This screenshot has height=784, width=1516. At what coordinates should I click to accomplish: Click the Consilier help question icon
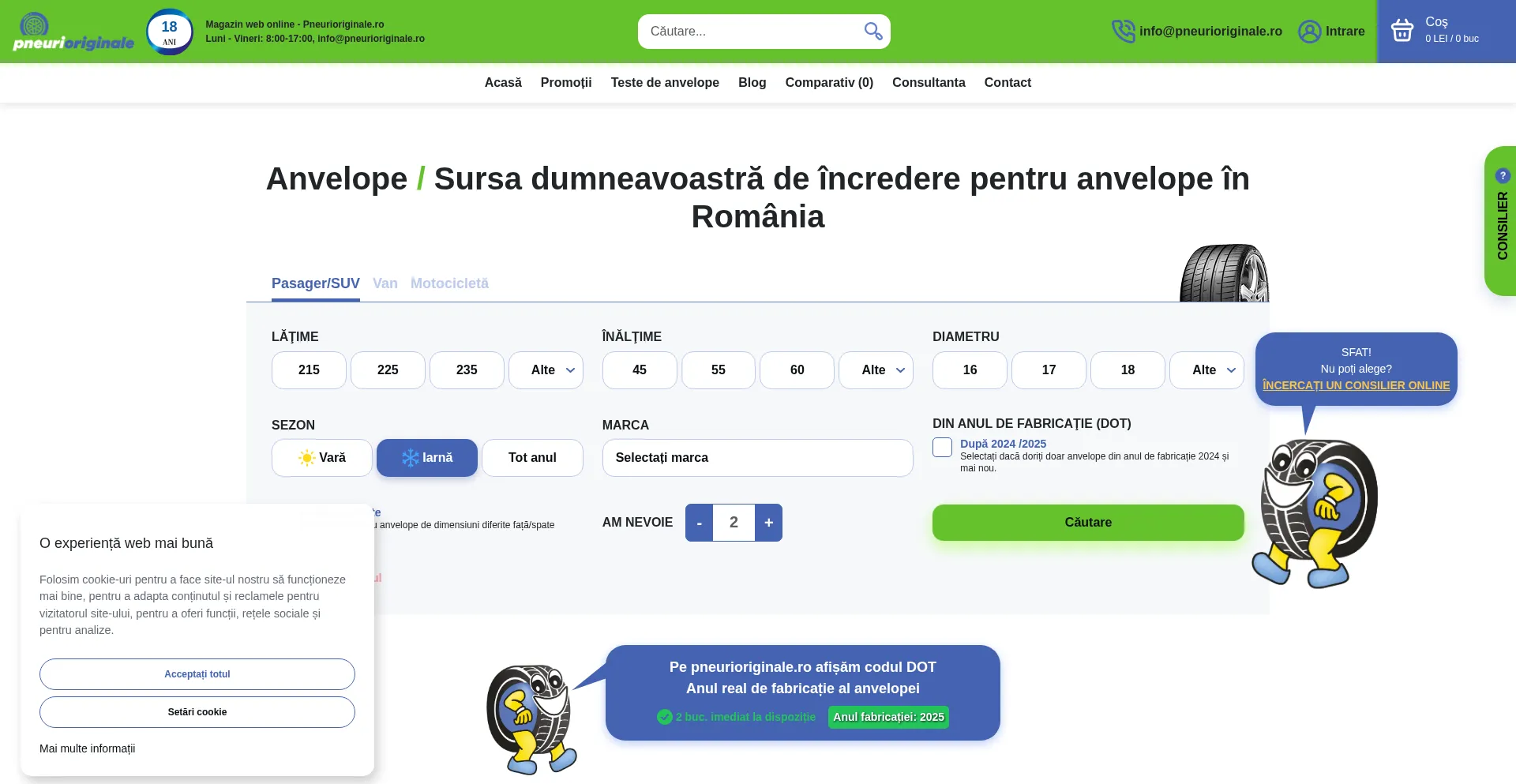[x=1503, y=176]
